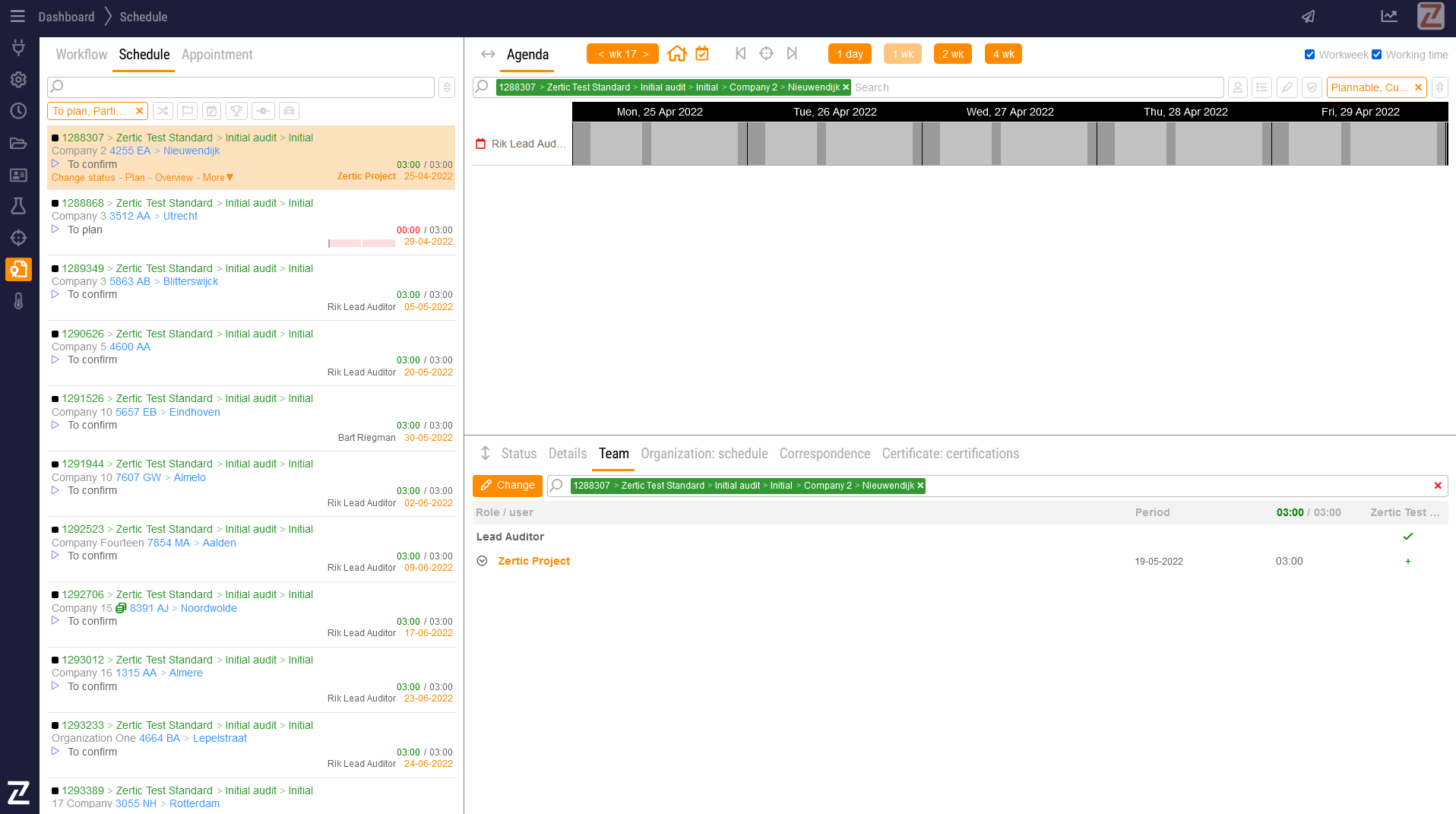The width and height of the screenshot is (1456, 814).
Task: Uncheck the Workweek checkbox
Action: [1309, 55]
